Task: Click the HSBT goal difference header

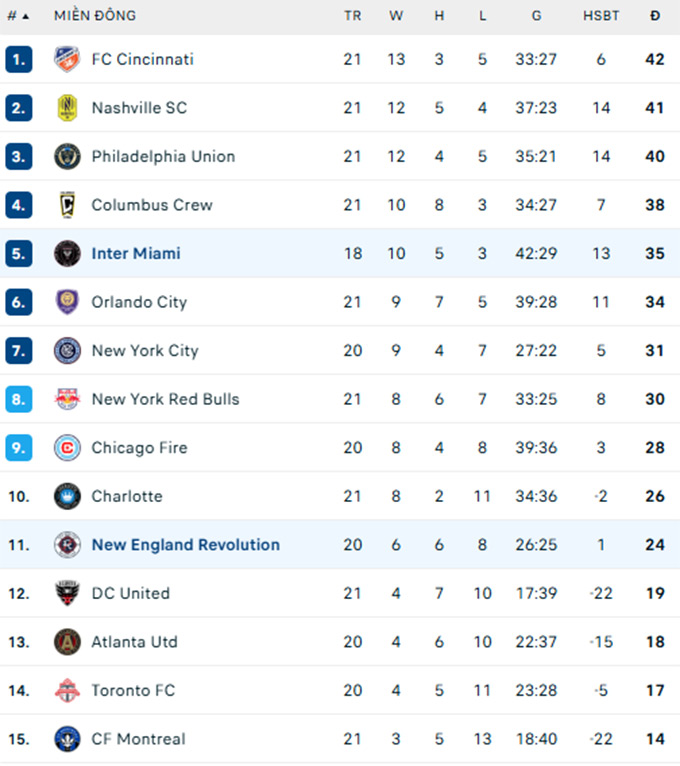Action: click(601, 16)
